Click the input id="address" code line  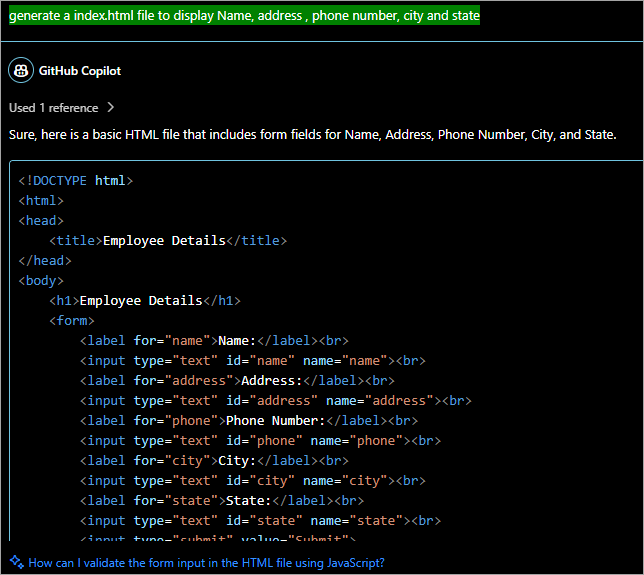pyautogui.click(x=276, y=401)
